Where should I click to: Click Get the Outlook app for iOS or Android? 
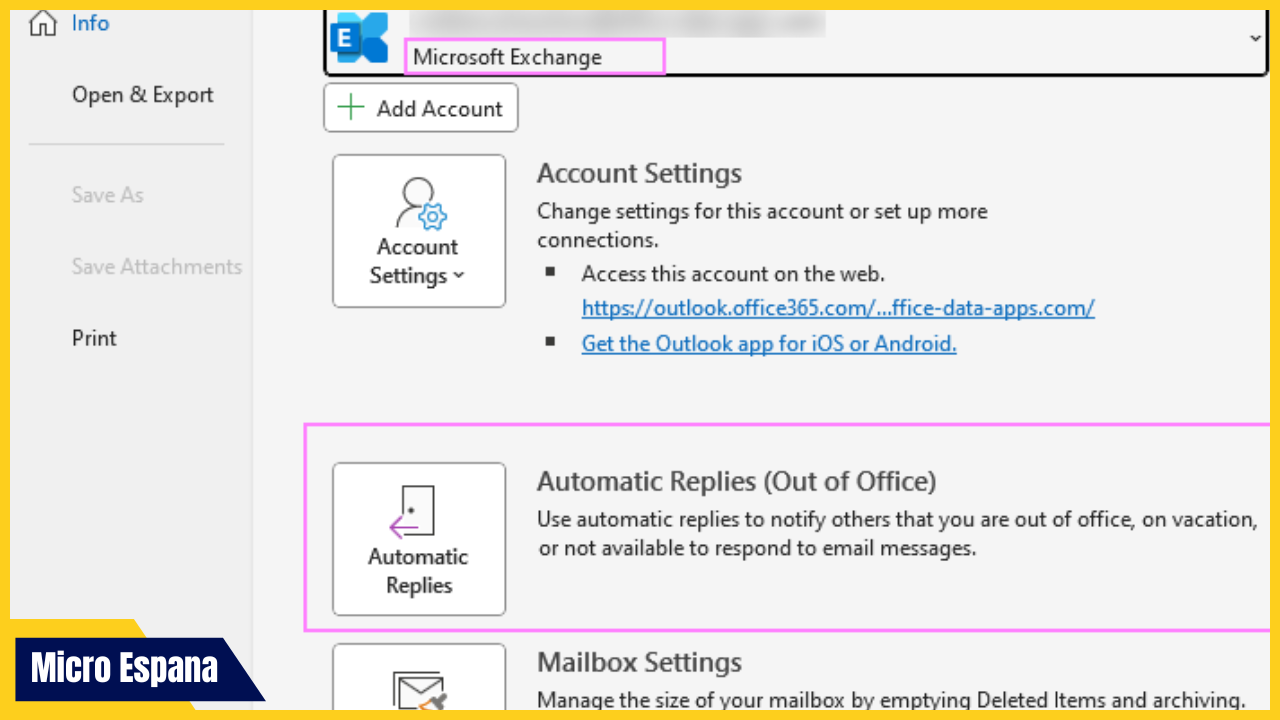768,343
